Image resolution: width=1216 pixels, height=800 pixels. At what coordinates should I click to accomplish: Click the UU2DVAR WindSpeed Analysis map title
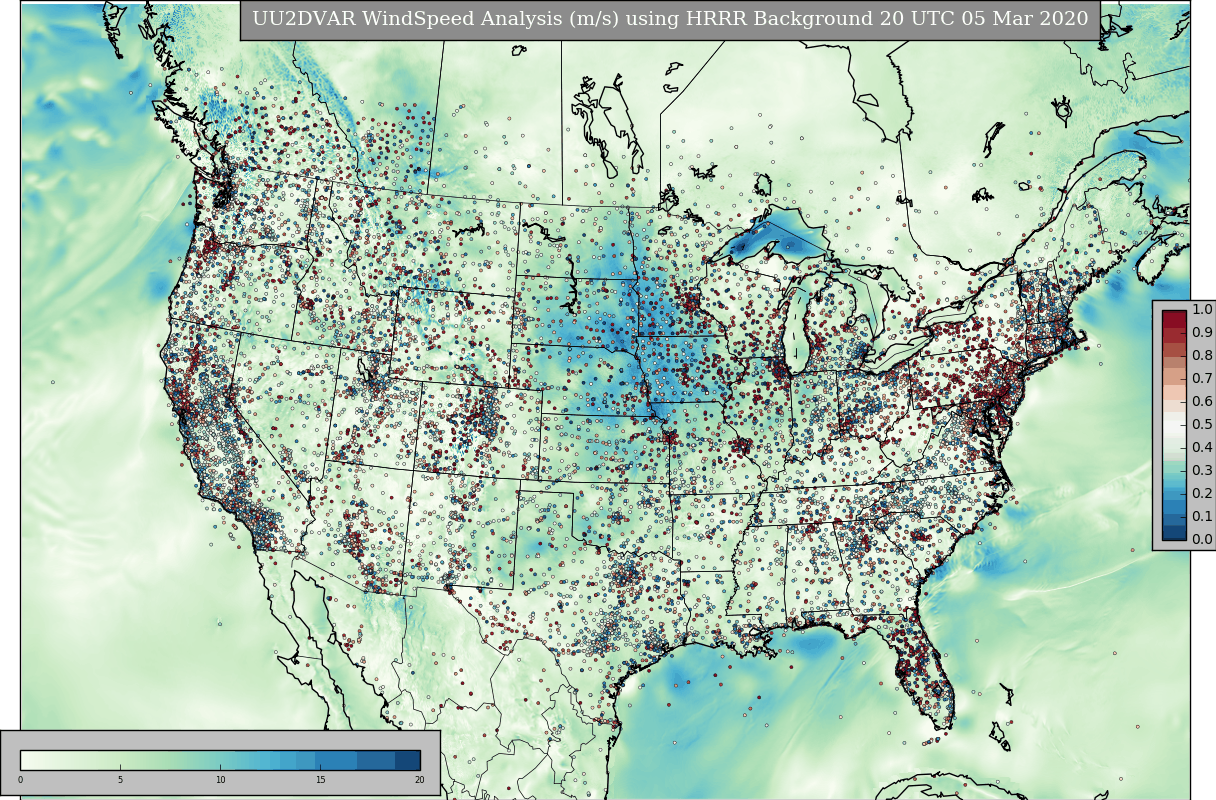670,19
